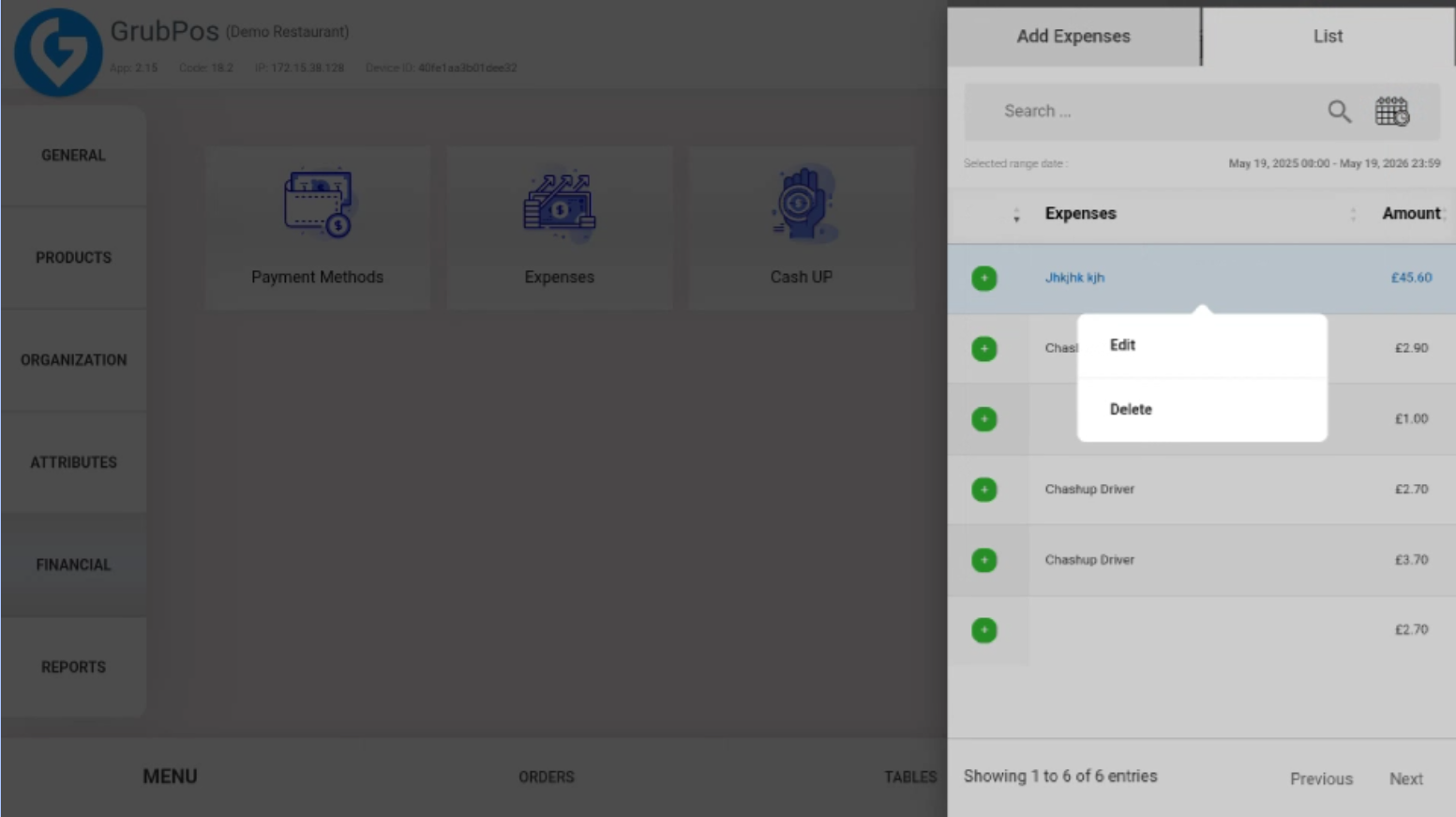This screenshot has height=817, width=1456.
Task: Open the Cash UP tile icon
Action: pyautogui.click(x=802, y=204)
